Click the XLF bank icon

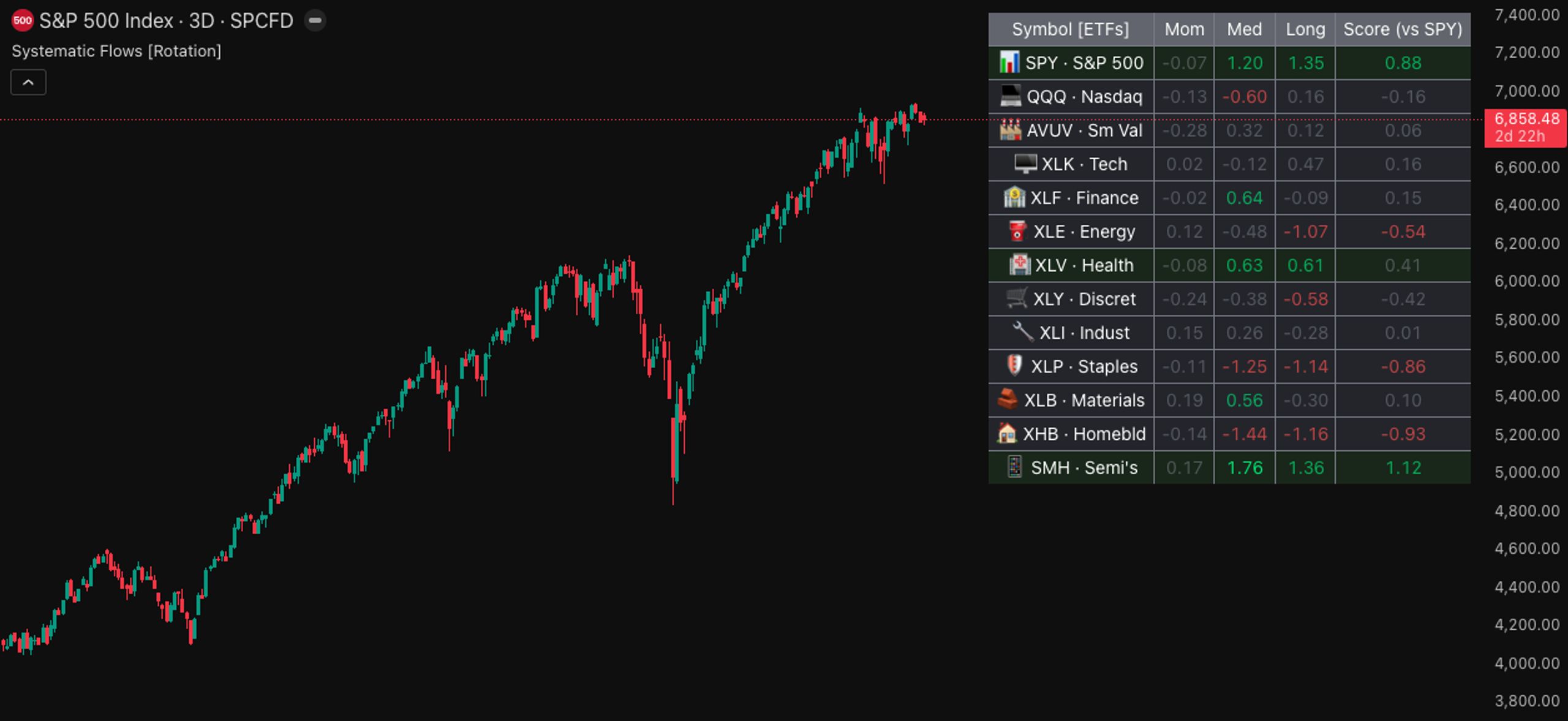[x=1014, y=197]
